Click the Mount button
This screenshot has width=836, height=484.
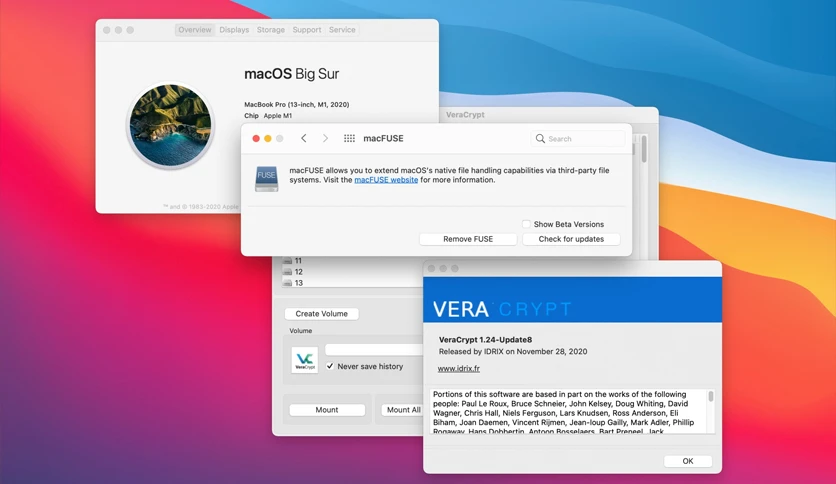[327, 410]
